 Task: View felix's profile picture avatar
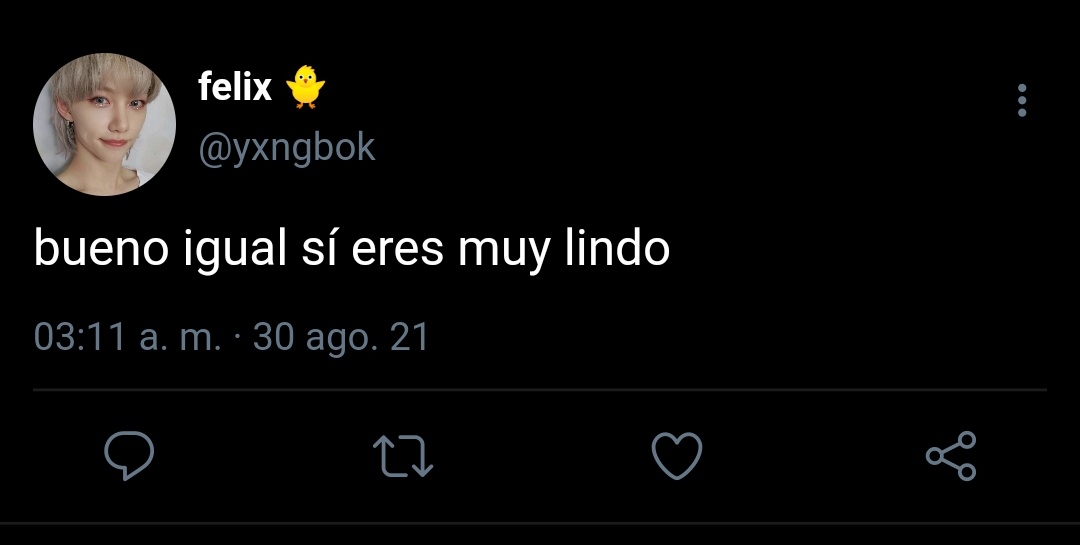105,124
